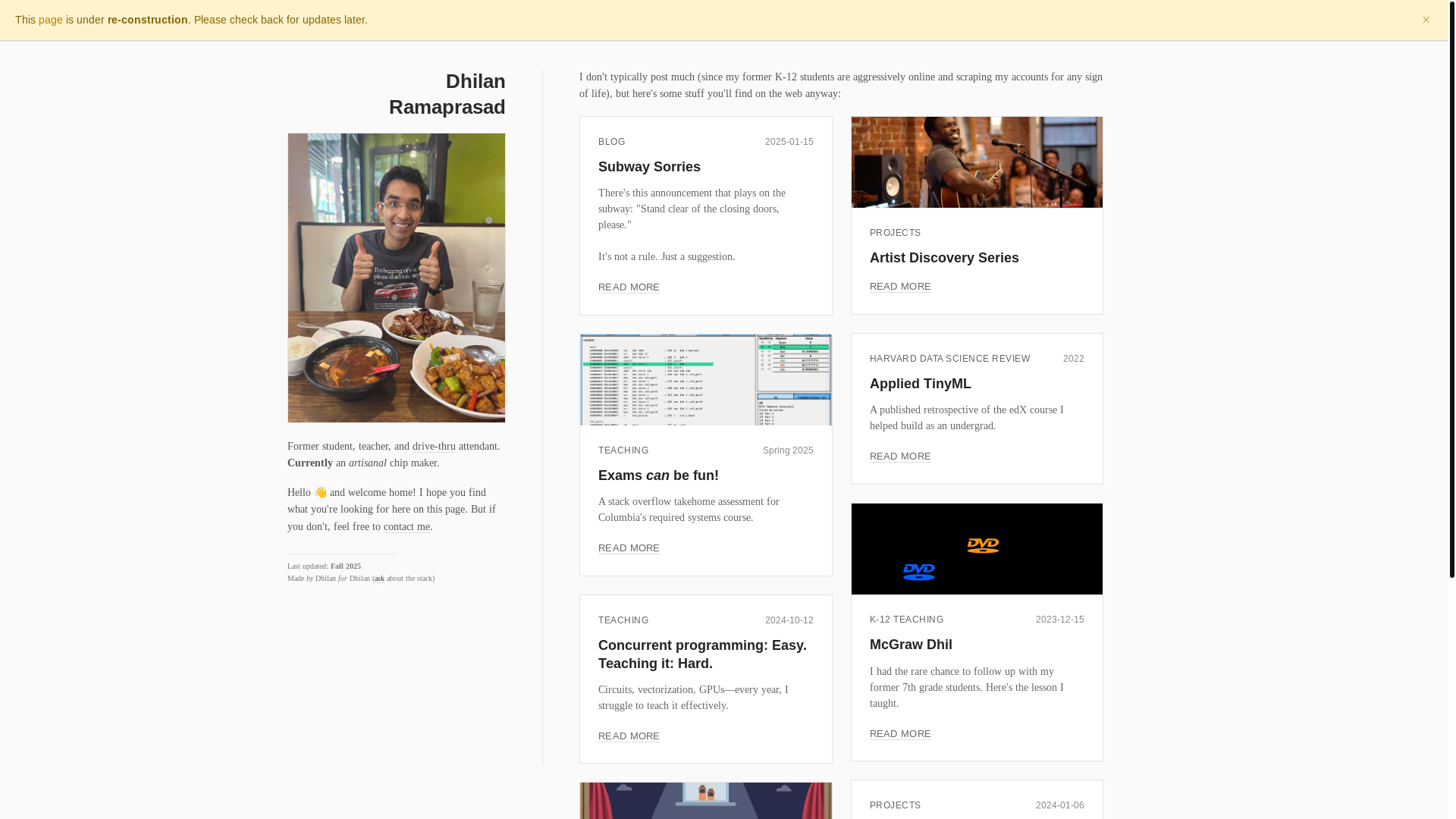Viewport: 1456px width, 819px height.
Task: Click the '2024-10-12' date on Concurrent programming
Action: point(789,620)
